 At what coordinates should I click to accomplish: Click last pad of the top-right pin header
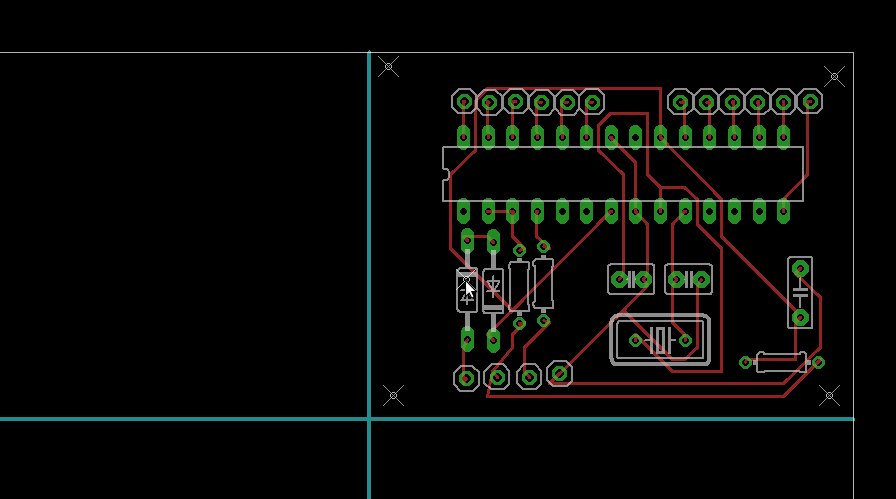click(809, 101)
